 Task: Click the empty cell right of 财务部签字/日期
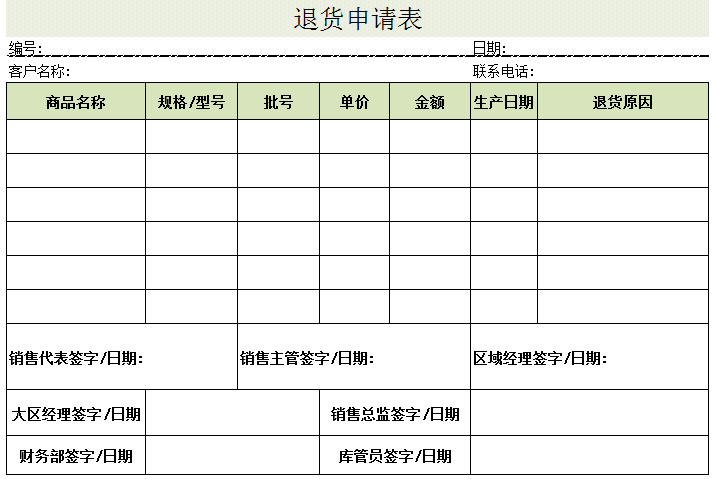(x=233, y=455)
